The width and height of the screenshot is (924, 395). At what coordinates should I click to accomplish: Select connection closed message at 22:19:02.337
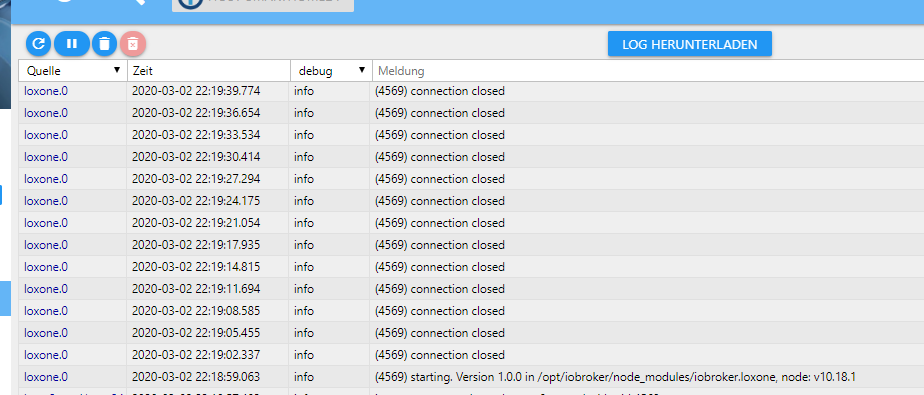point(440,355)
